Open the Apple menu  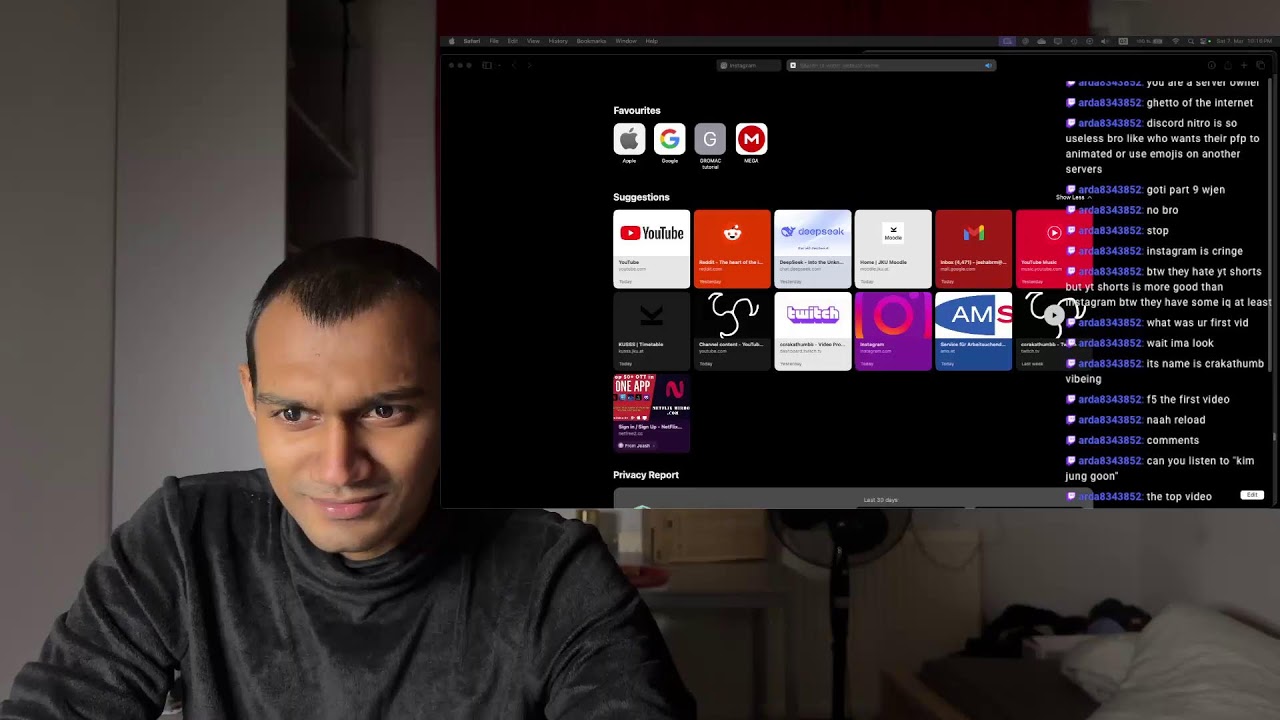pyautogui.click(x=452, y=41)
